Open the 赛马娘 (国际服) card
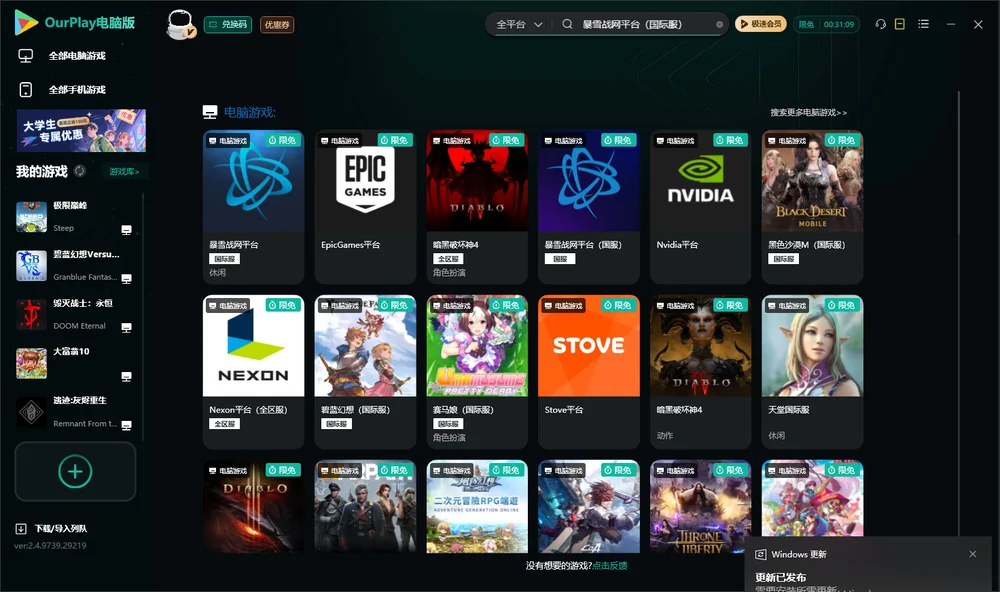This screenshot has width=1000, height=592. tap(477, 372)
